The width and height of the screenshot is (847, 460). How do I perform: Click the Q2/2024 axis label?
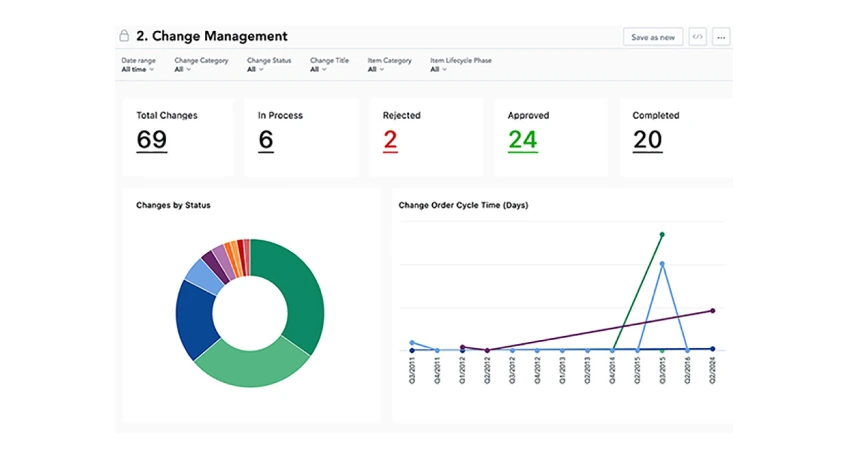pyautogui.click(x=712, y=371)
